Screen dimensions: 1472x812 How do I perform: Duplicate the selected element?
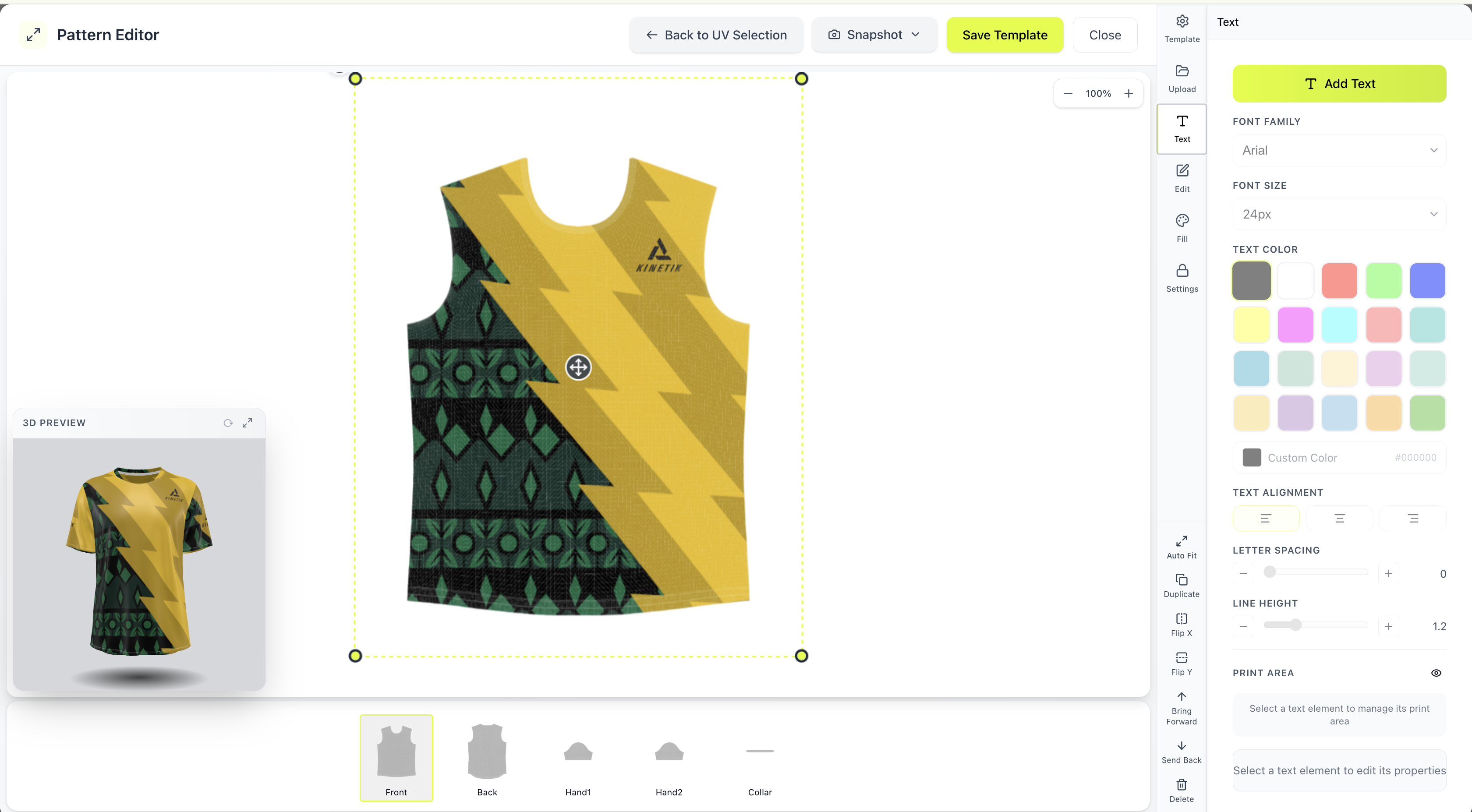(x=1182, y=585)
